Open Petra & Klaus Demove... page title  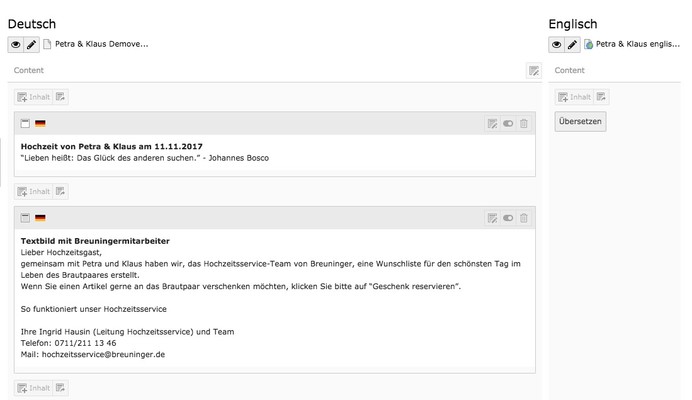(102, 44)
